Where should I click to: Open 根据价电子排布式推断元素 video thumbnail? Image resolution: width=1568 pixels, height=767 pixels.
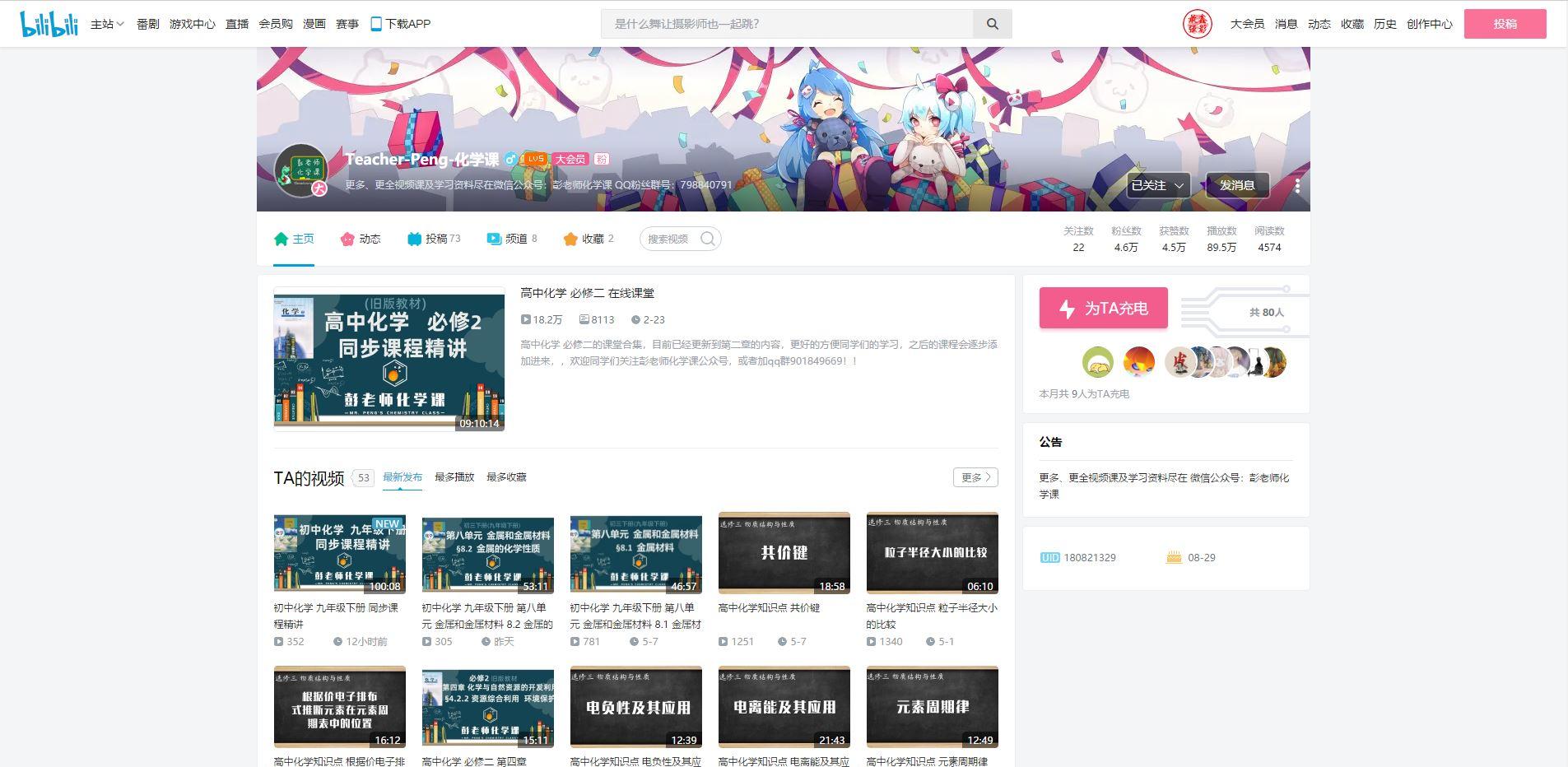point(339,707)
